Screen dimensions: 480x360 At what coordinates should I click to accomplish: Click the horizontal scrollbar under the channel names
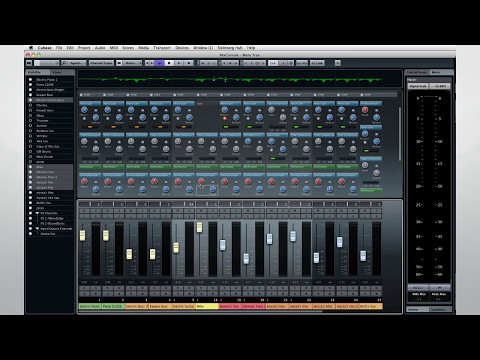coord(201,312)
